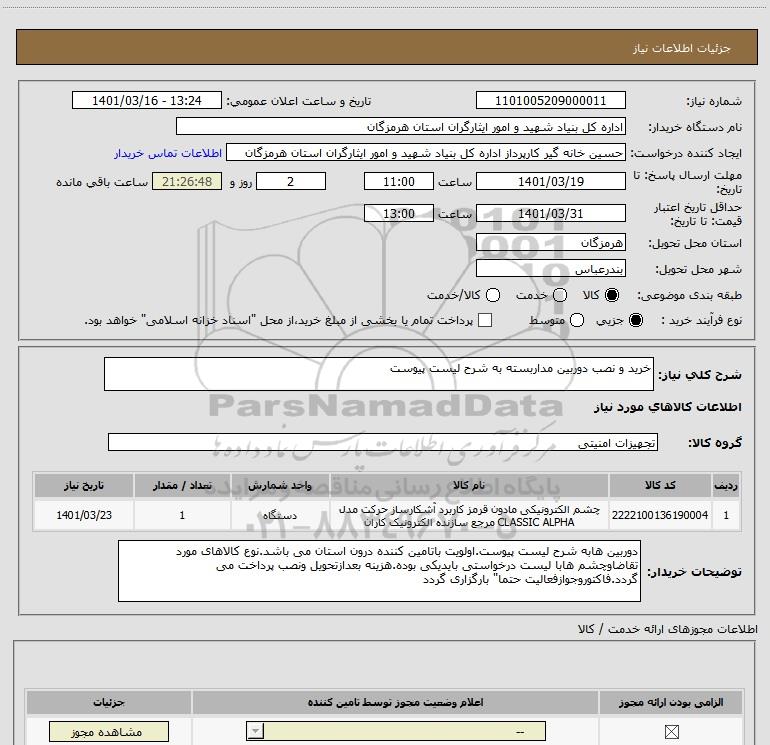Click the دستگاه unit cell
The image size is (770, 745).
(280, 515)
